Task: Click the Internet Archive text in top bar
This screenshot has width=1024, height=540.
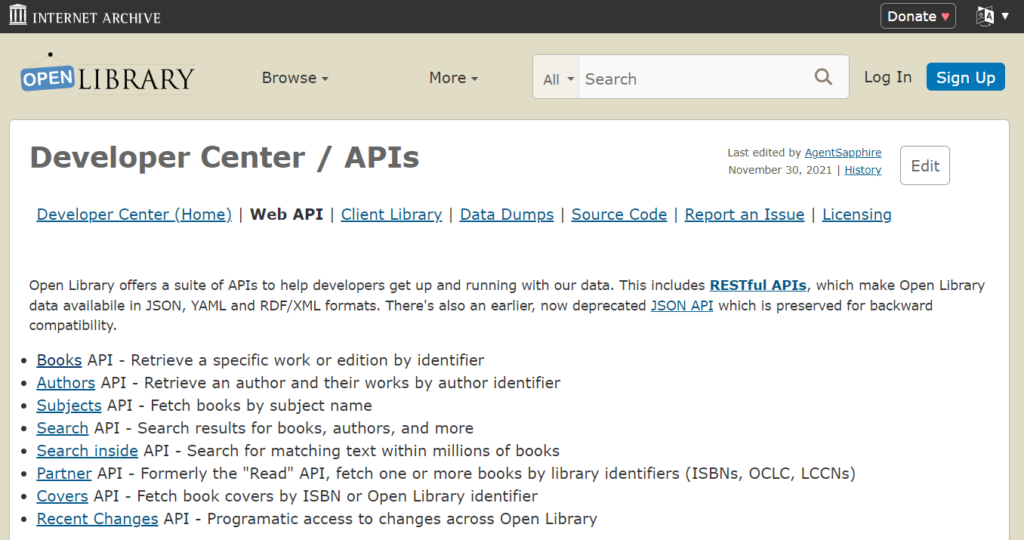Action: click(x=97, y=18)
